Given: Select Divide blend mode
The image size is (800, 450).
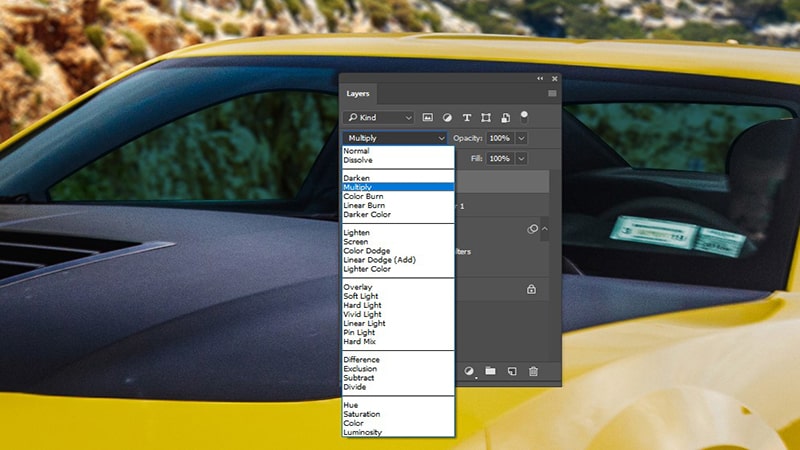Looking at the screenshot, I should (398, 387).
